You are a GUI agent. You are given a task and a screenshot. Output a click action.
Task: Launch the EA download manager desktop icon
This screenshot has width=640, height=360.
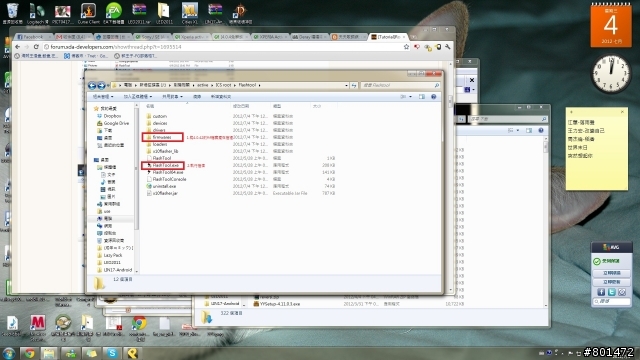coord(114,12)
